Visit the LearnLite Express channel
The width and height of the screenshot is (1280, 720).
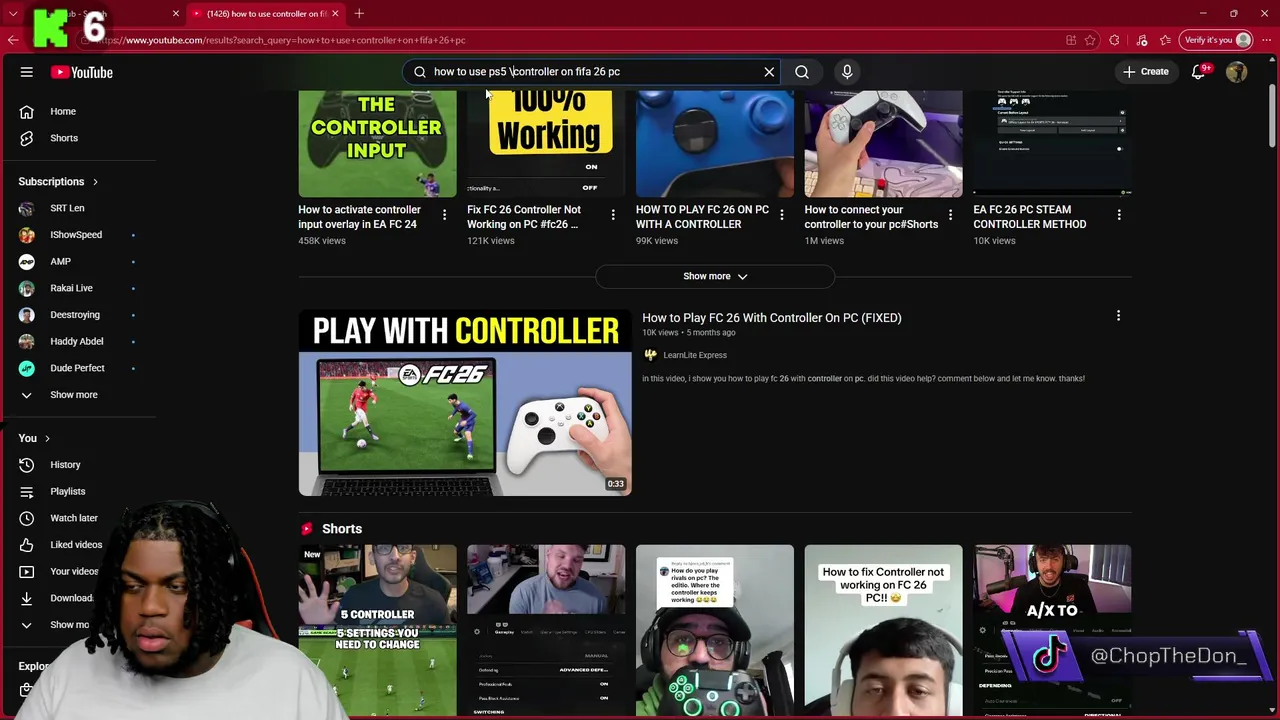coord(695,355)
